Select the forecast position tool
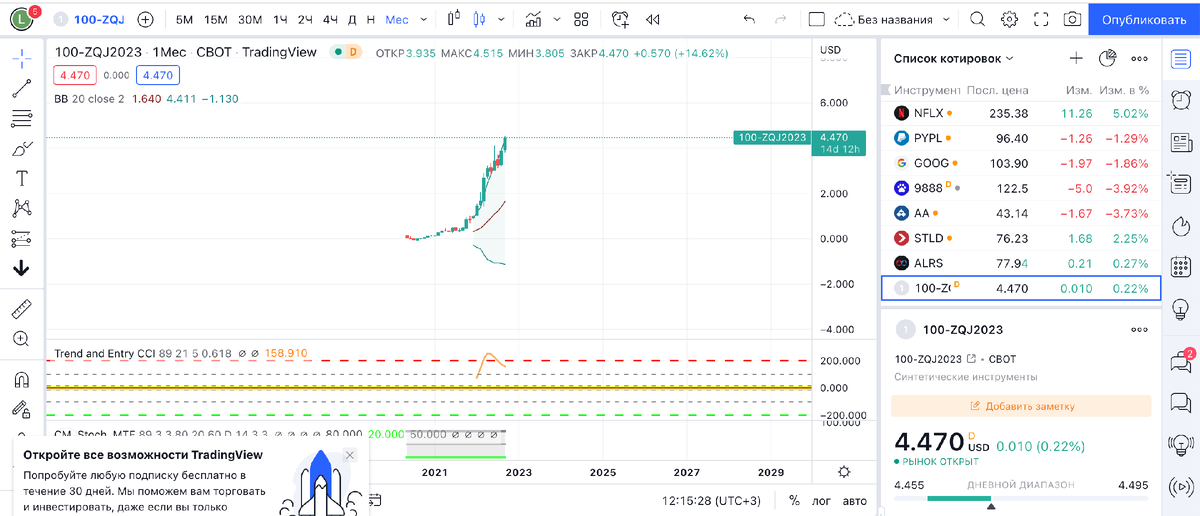The height and width of the screenshot is (516, 1200). (21, 239)
